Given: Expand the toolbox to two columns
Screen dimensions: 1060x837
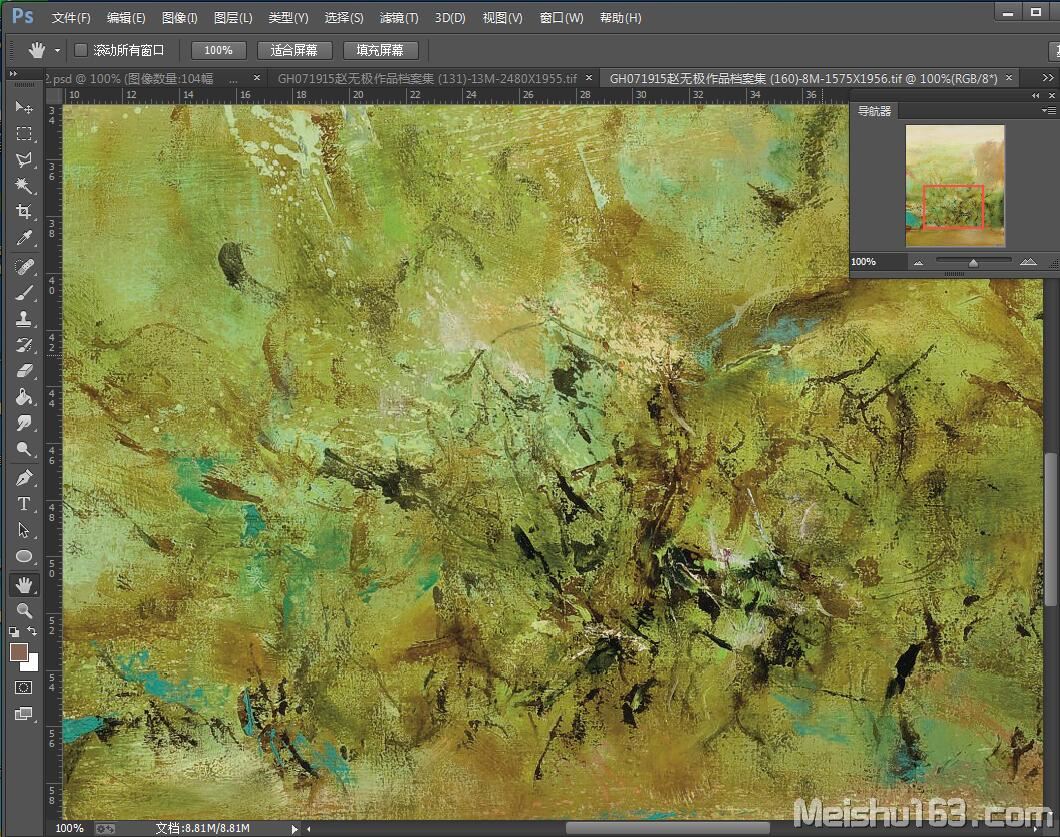Looking at the screenshot, I should pyautogui.click(x=13, y=73).
